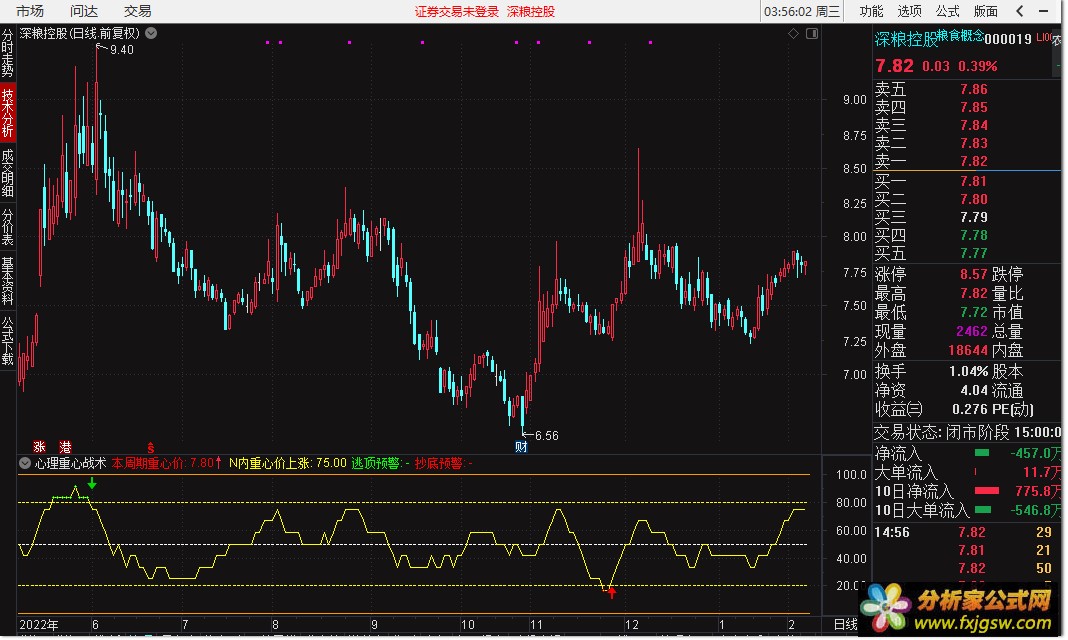Click first pink info dot atop chart
Screen dimensions: 1068x640
[268, 42]
